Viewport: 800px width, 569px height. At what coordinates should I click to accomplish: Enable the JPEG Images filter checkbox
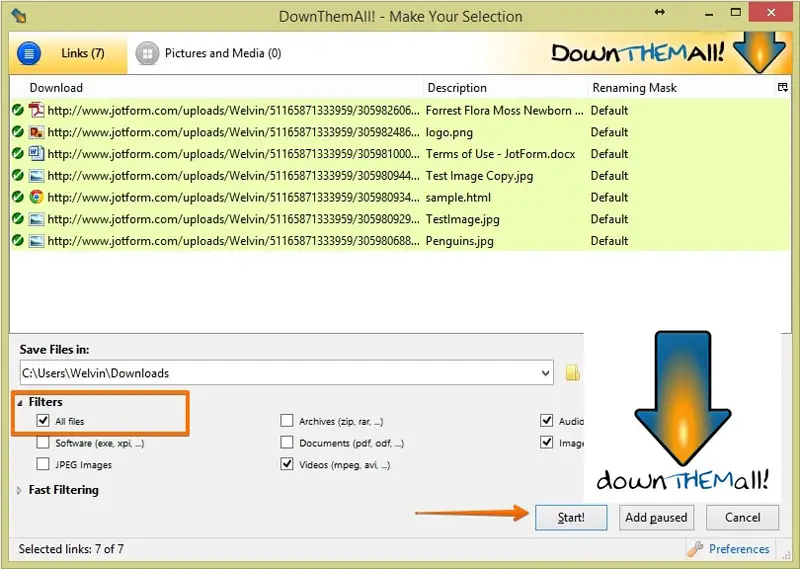click(x=43, y=464)
